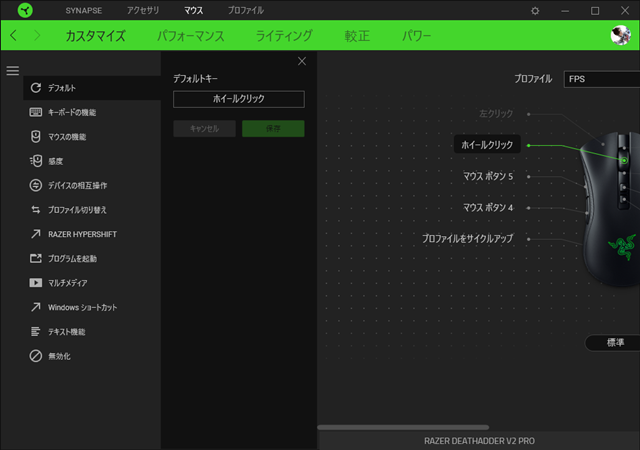Screen dimensions: 640x450
Task: Select the マウス ボタン 4 assignment
Action: click(x=488, y=207)
